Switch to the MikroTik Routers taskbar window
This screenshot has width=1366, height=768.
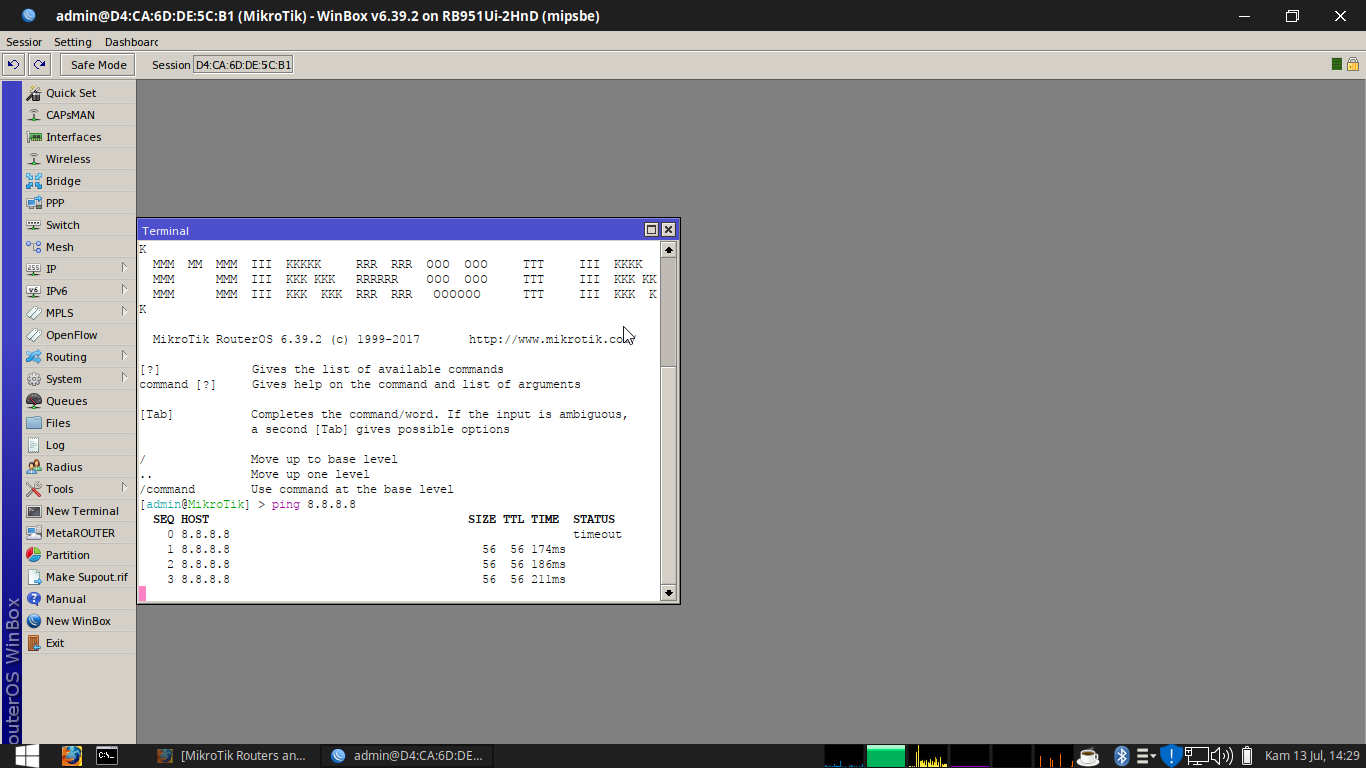(234, 755)
